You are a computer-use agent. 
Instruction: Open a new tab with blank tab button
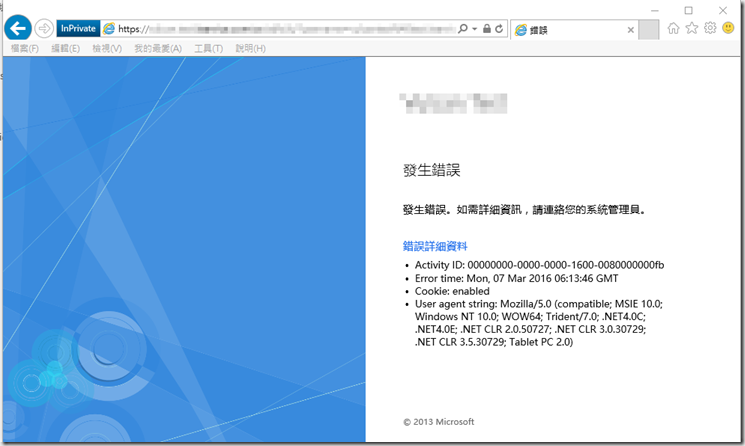pos(648,30)
